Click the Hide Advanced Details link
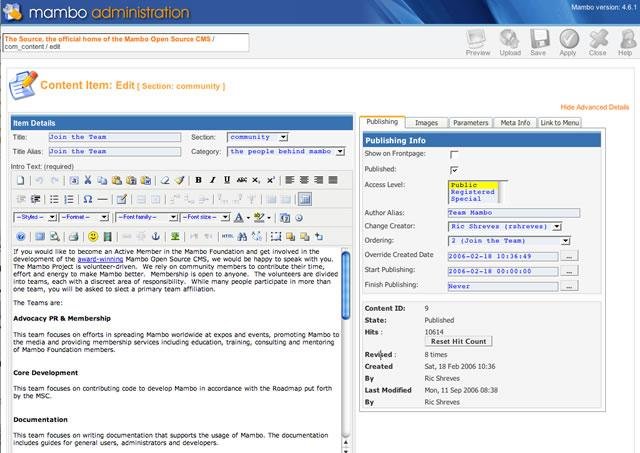The image size is (640, 453). point(594,107)
